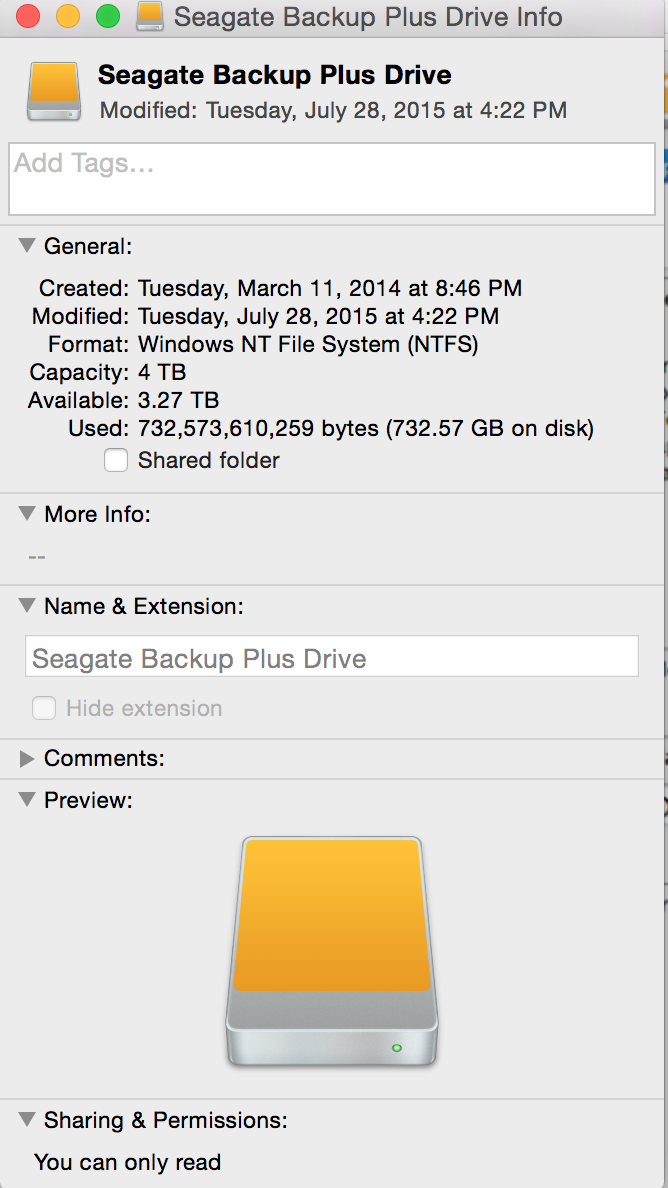Click the "You can only read" text

click(x=128, y=1162)
